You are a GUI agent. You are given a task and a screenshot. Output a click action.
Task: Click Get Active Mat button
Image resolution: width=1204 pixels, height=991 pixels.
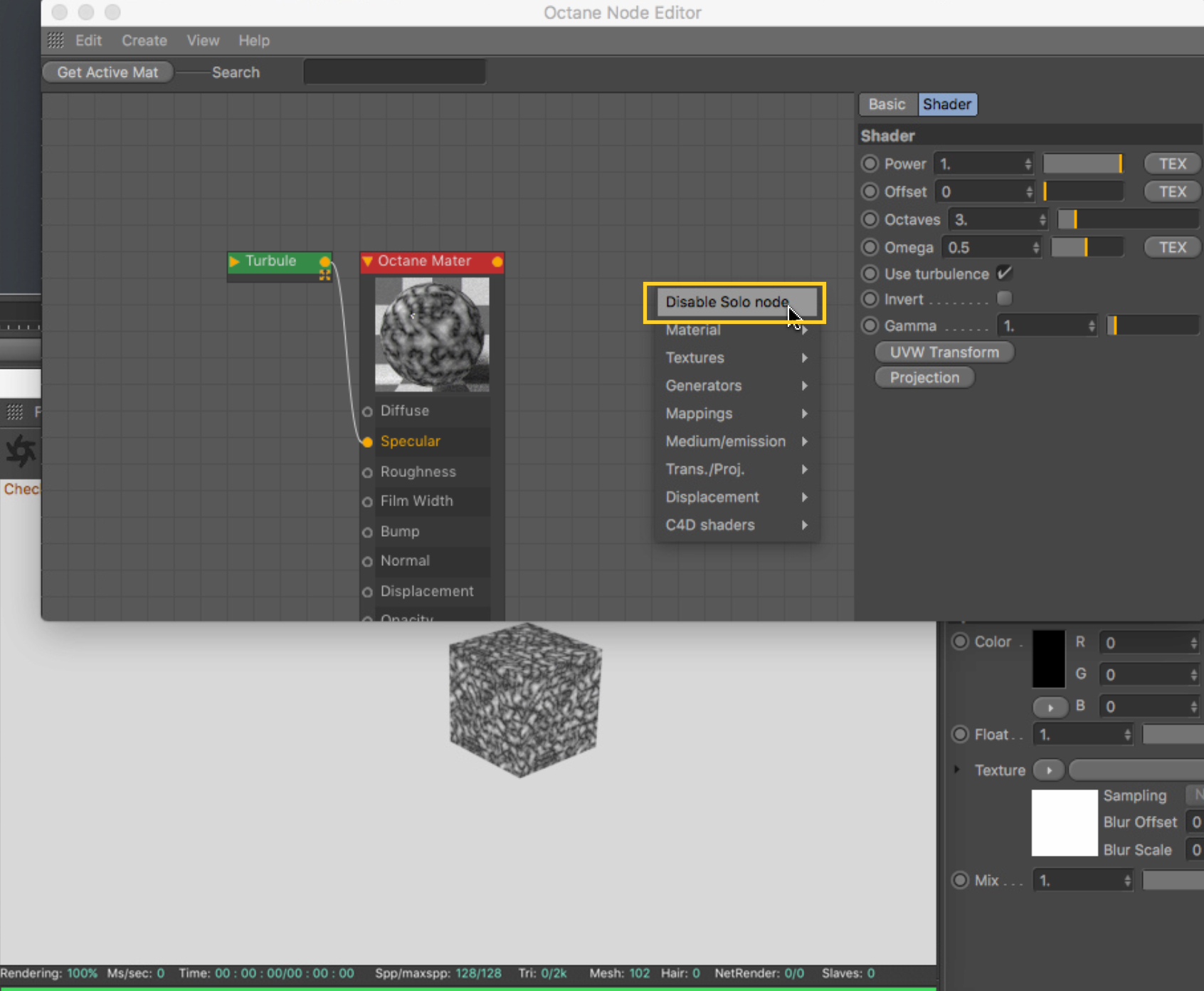(107, 73)
